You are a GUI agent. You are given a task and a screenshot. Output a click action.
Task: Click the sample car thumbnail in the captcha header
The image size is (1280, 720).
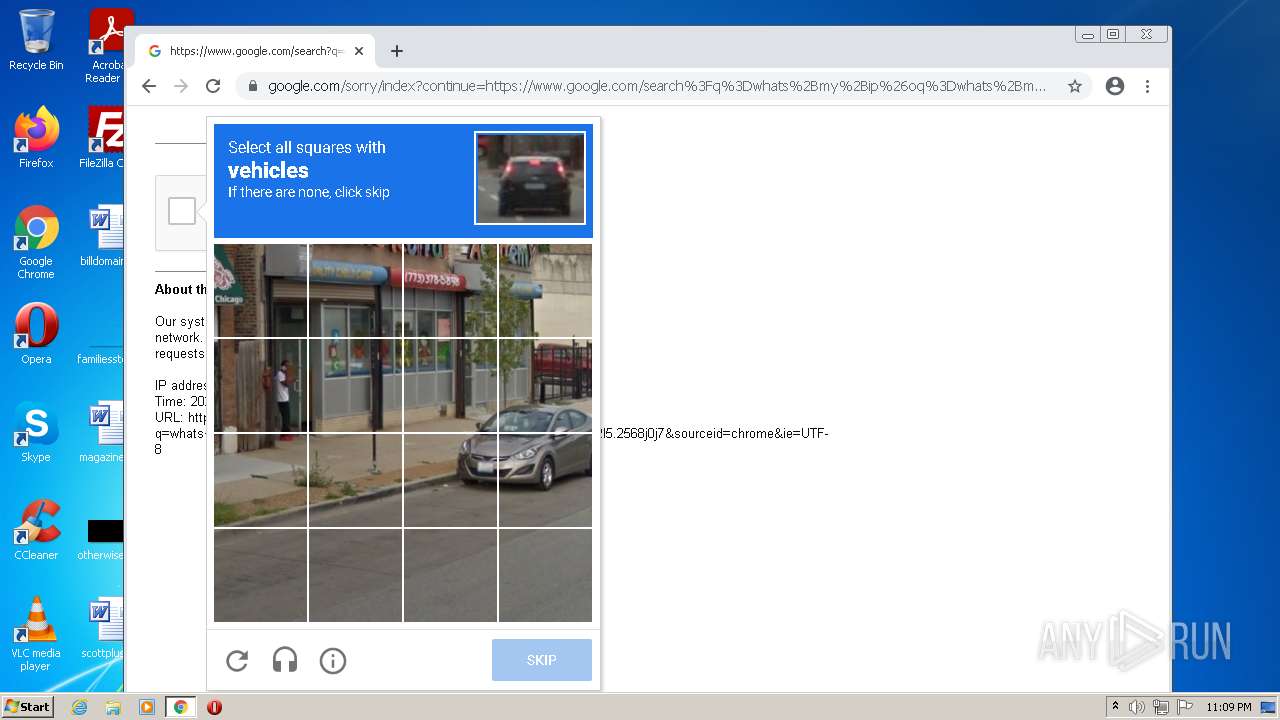(x=530, y=178)
